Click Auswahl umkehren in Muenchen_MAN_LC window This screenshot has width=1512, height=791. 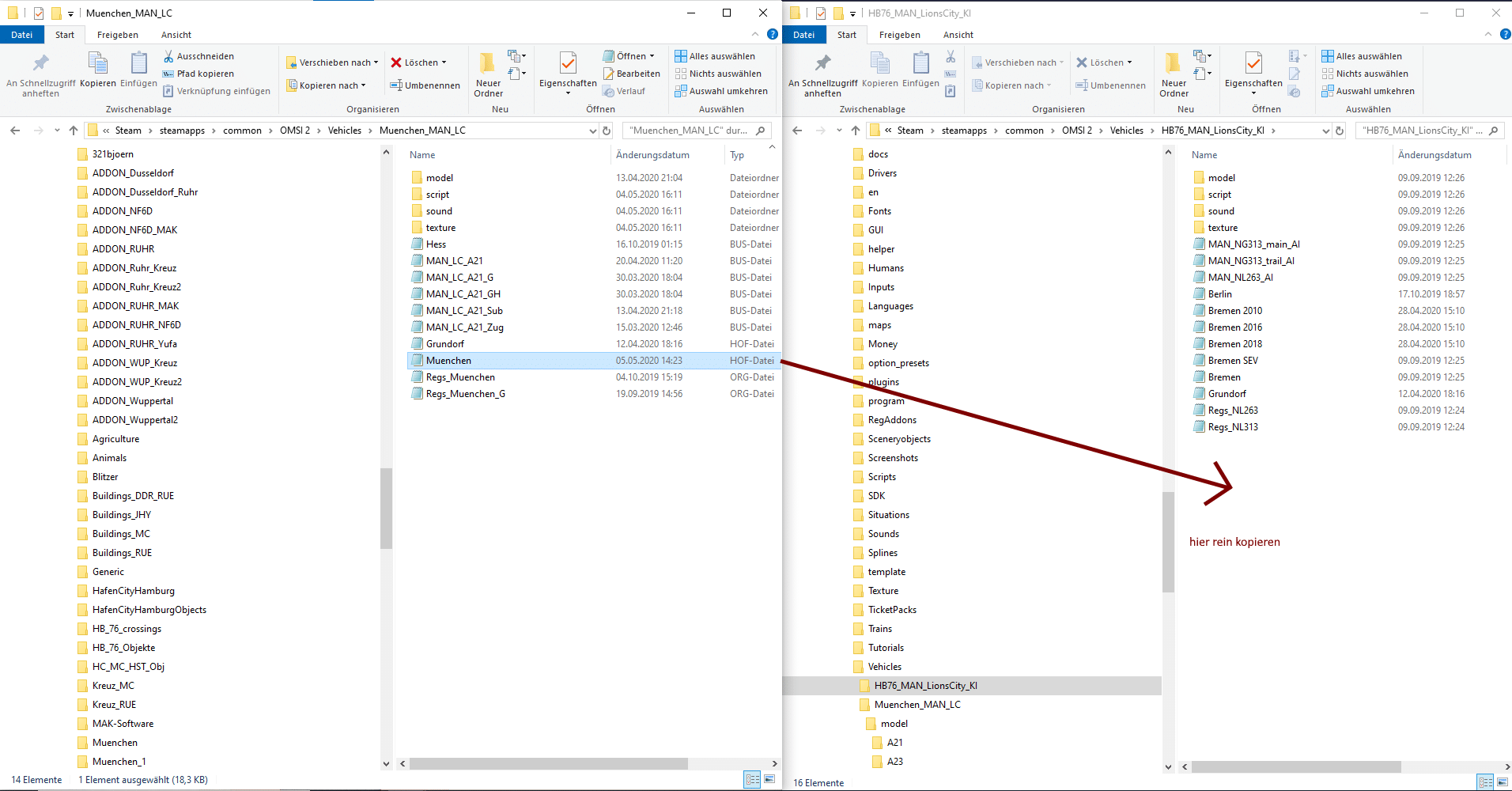[721, 91]
